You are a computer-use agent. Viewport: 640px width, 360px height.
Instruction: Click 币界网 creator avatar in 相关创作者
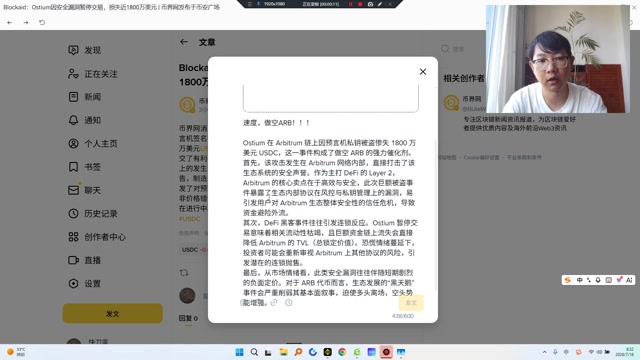pos(451,103)
